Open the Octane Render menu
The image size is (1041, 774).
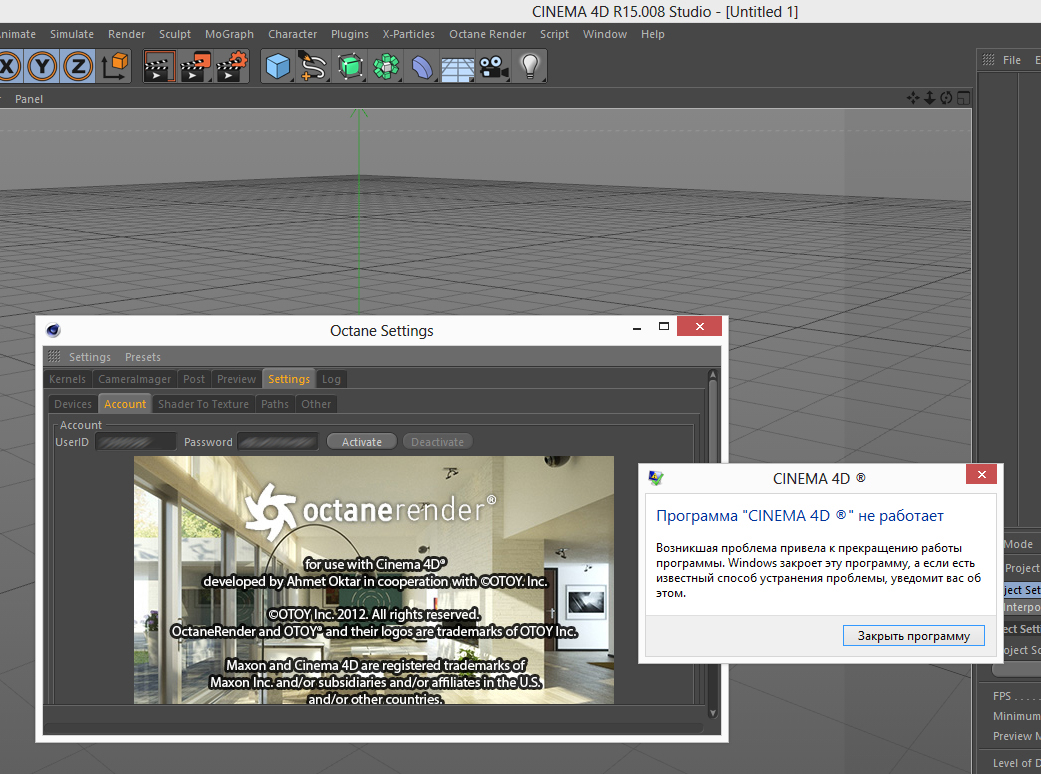(x=487, y=34)
